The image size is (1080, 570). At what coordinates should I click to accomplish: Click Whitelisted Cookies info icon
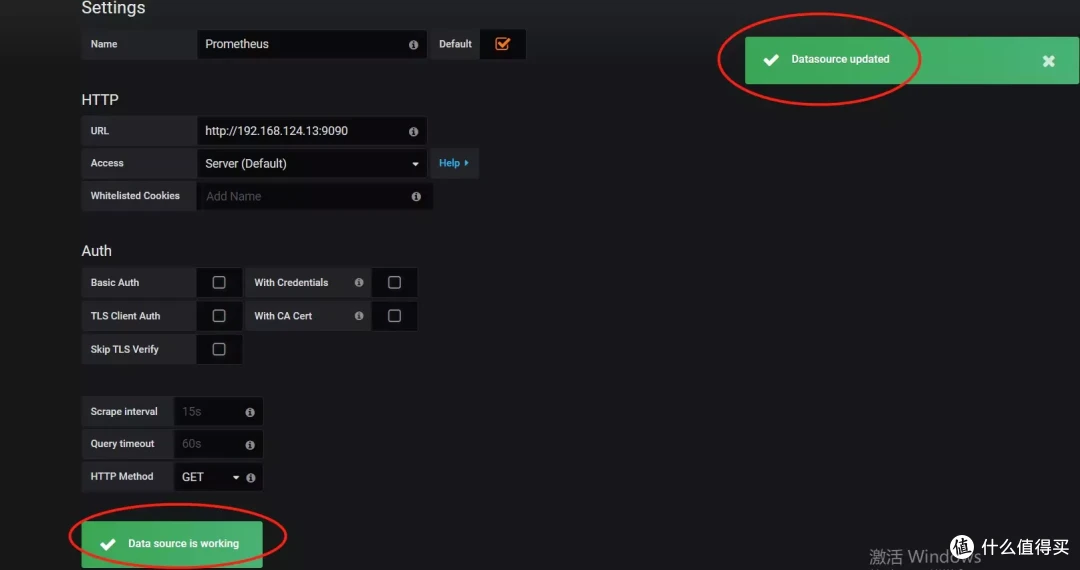[x=416, y=197]
